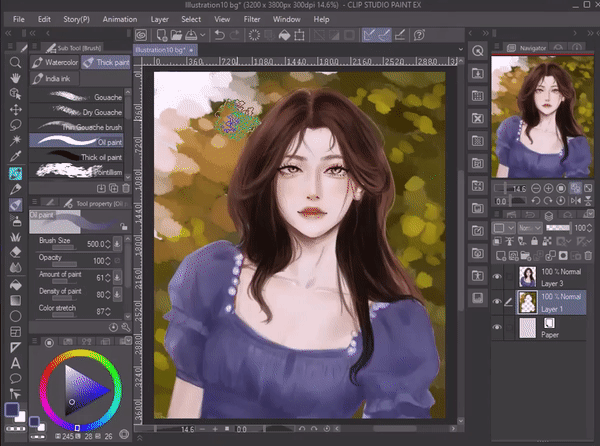Select the Hand move tool

(16, 77)
